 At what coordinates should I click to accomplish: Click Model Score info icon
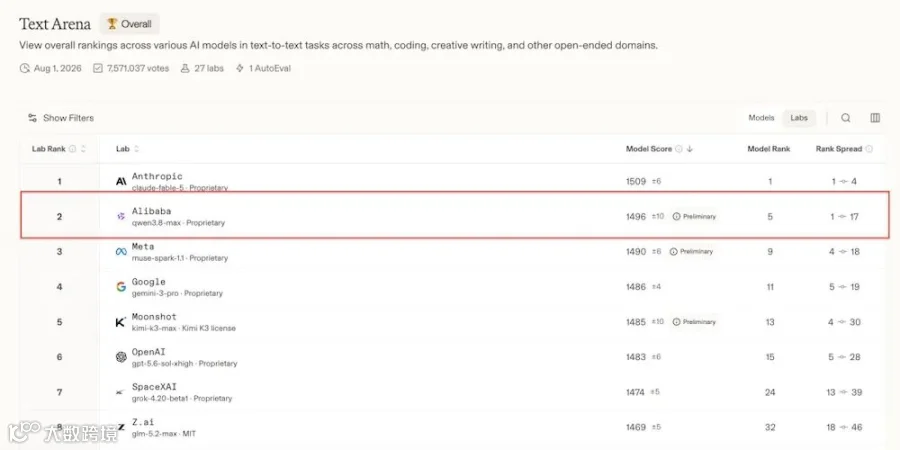coord(679,149)
